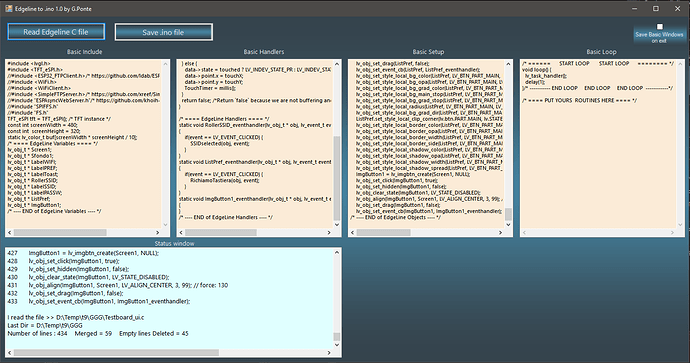Click vertical scrollbar thumb in Basic Setup
Image resolution: width=690 pixels, height=363 pixels.
(x=508, y=214)
